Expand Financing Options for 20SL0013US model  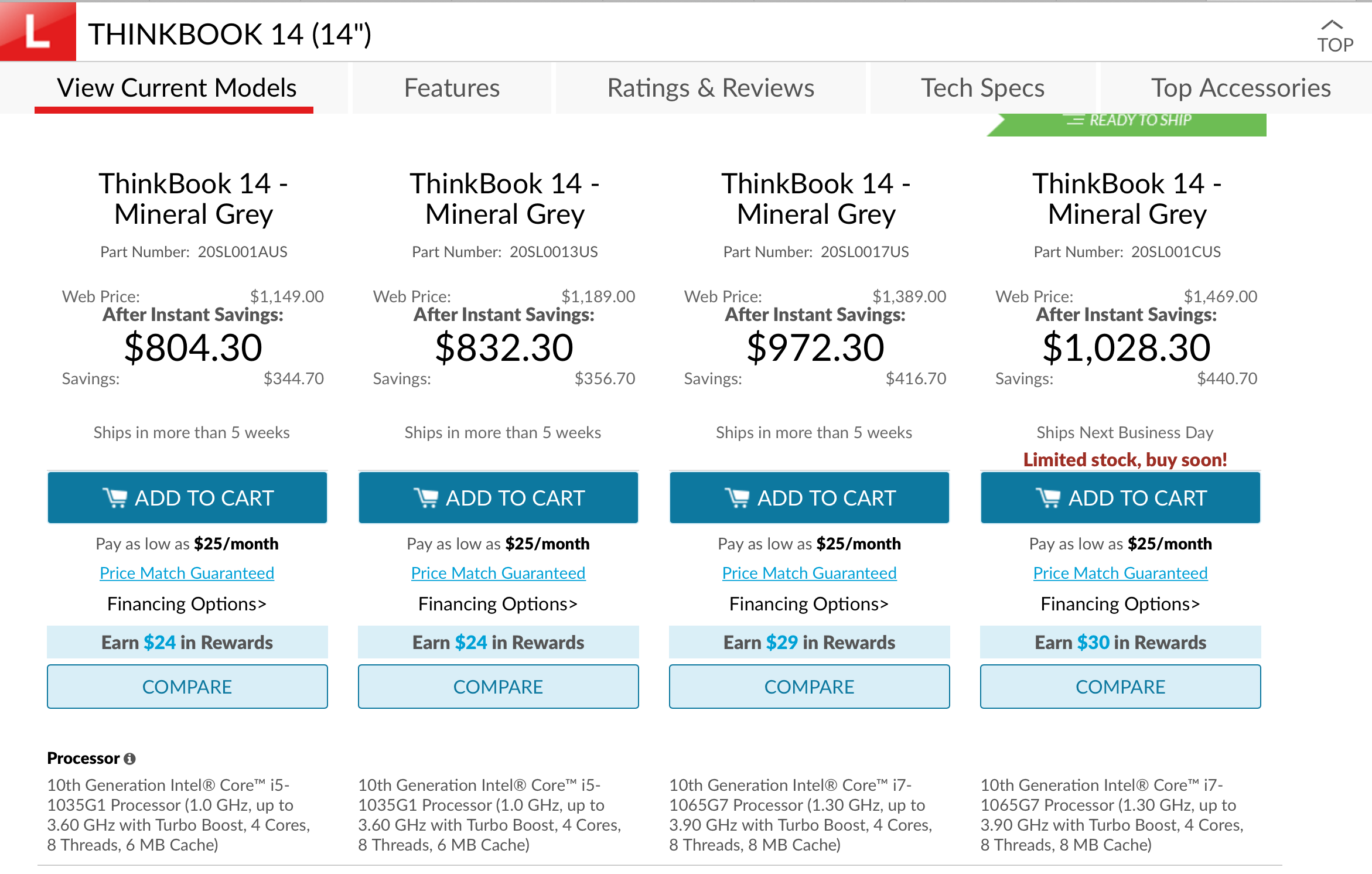coord(498,604)
